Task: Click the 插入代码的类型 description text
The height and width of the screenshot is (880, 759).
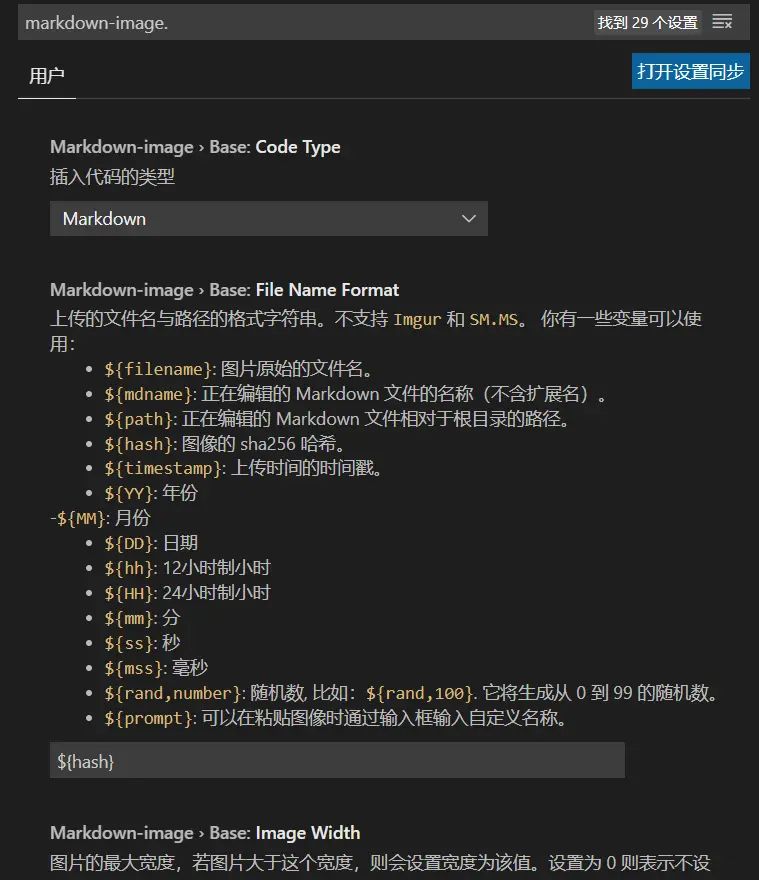Action: [x=112, y=177]
